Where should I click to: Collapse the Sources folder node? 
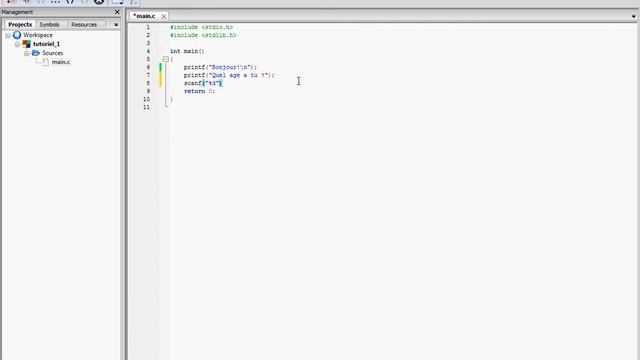[x=27, y=53]
